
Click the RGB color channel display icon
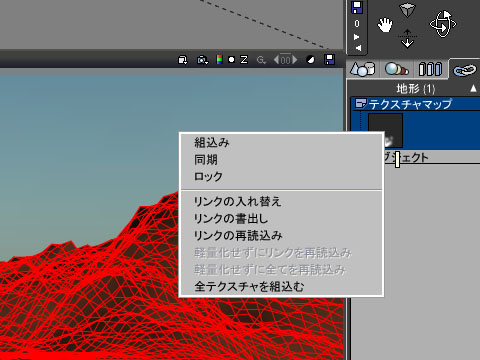219,60
